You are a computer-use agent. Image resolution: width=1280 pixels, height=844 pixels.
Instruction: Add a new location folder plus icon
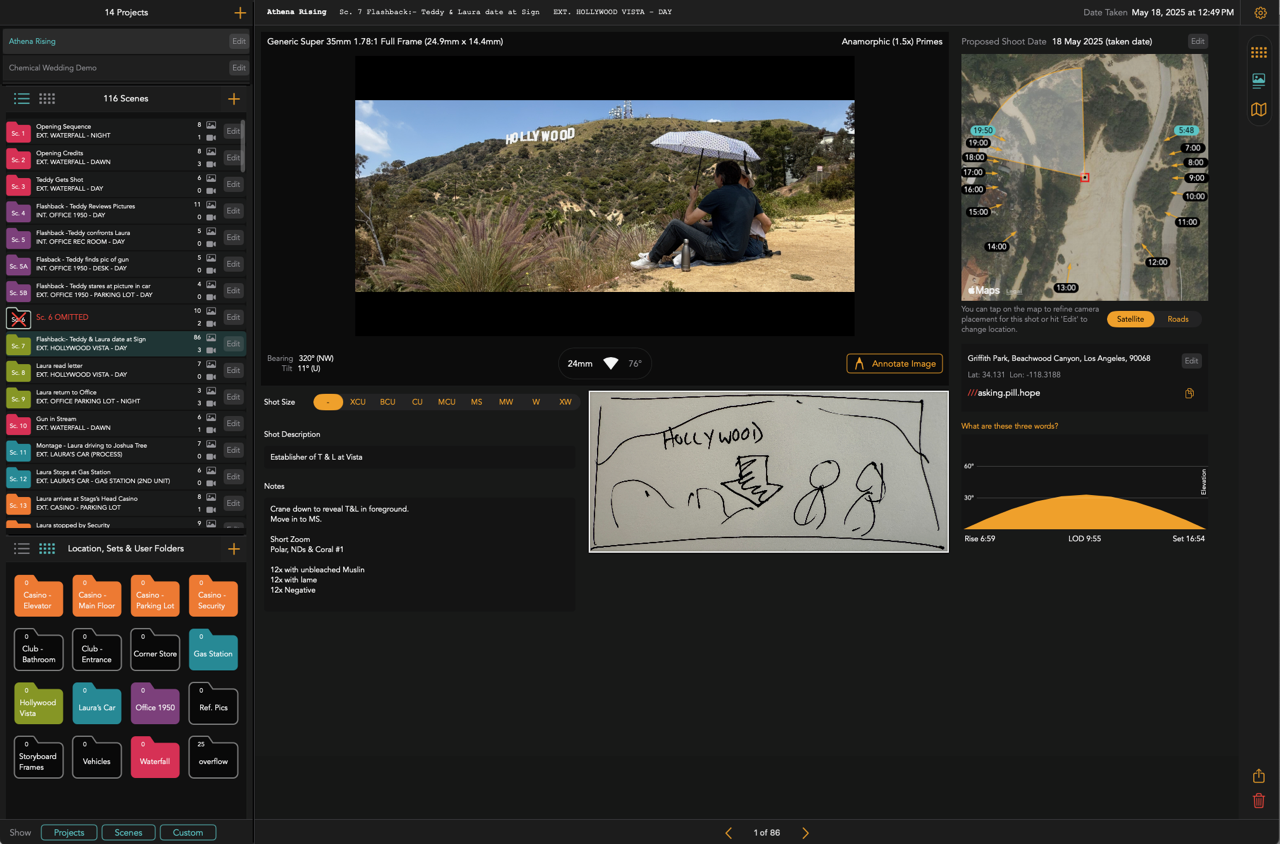234,549
